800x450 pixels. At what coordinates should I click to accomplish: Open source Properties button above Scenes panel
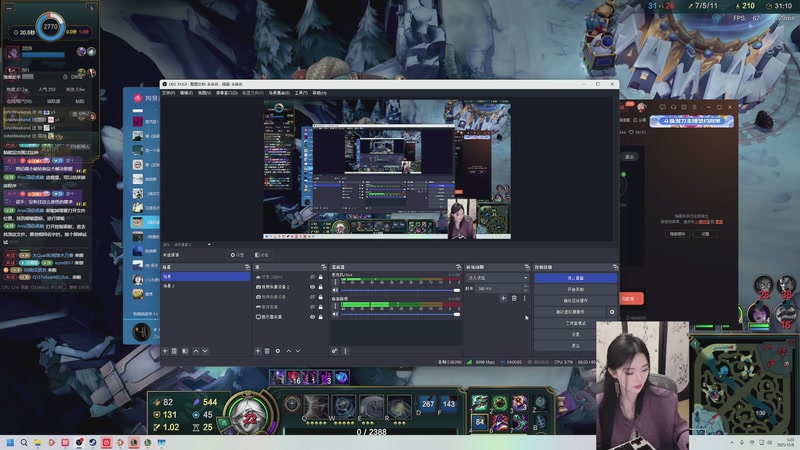point(237,255)
